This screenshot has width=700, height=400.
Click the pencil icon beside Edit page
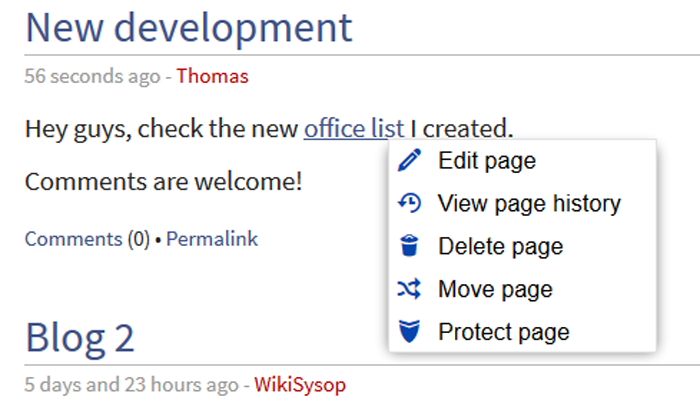(x=410, y=161)
